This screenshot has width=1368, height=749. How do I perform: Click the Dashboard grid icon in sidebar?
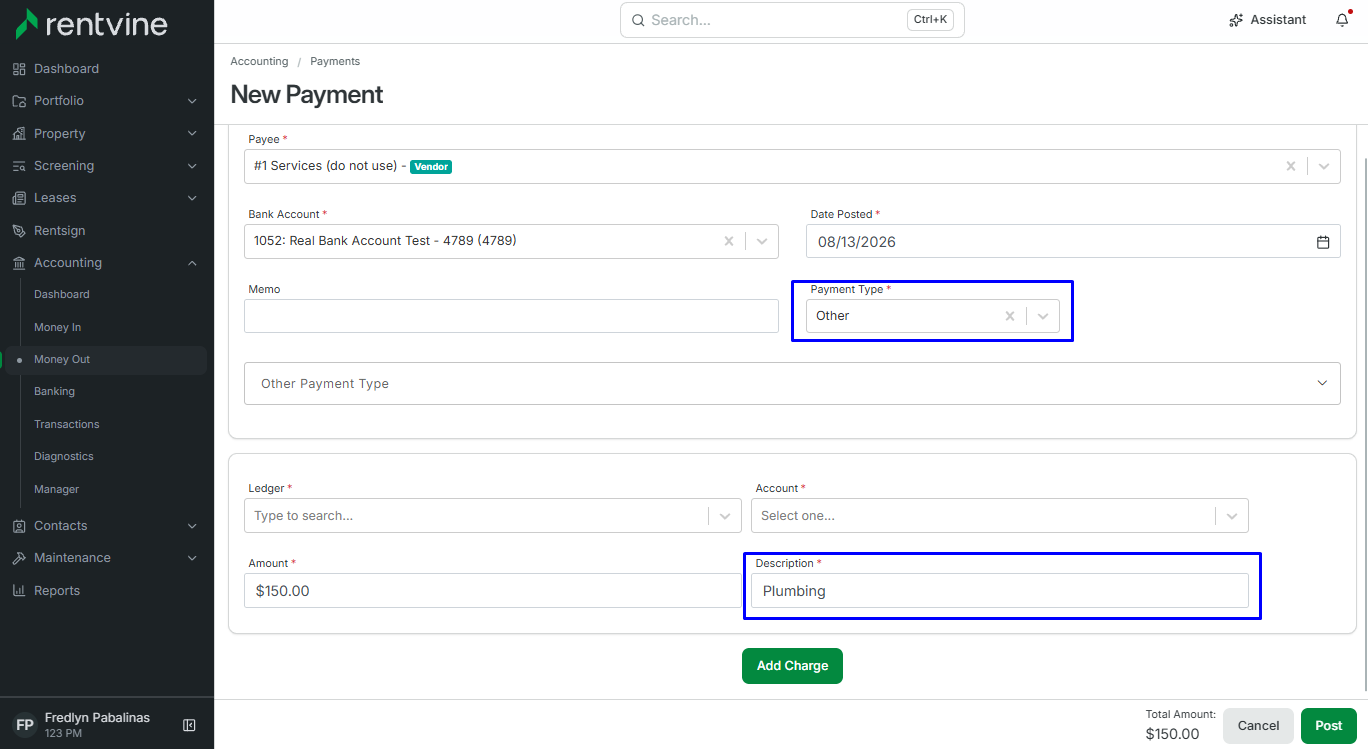click(19, 69)
